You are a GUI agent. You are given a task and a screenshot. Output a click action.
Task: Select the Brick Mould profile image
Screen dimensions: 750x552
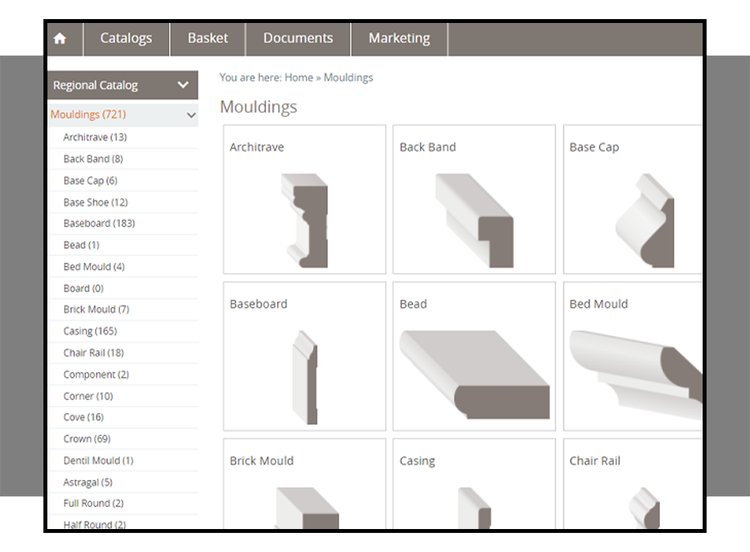304,506
